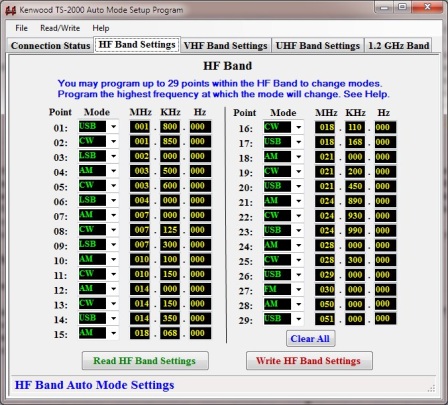448x405 pixels.
Task: Click KHz field 300 of point 09
Action: coord(170,244)
